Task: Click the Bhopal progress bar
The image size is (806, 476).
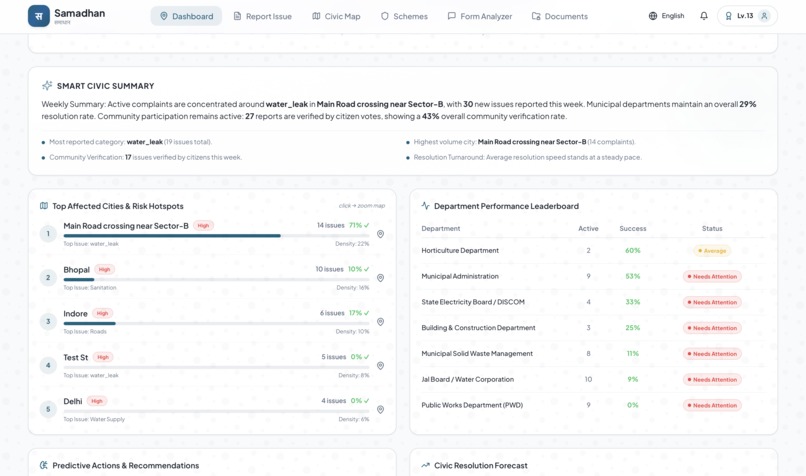Action: pyautogui.click(x=216, y=280)
